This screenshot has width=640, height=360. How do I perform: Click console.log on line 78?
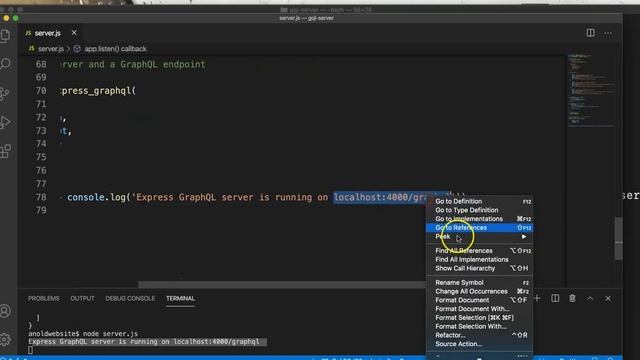[96, 198]
